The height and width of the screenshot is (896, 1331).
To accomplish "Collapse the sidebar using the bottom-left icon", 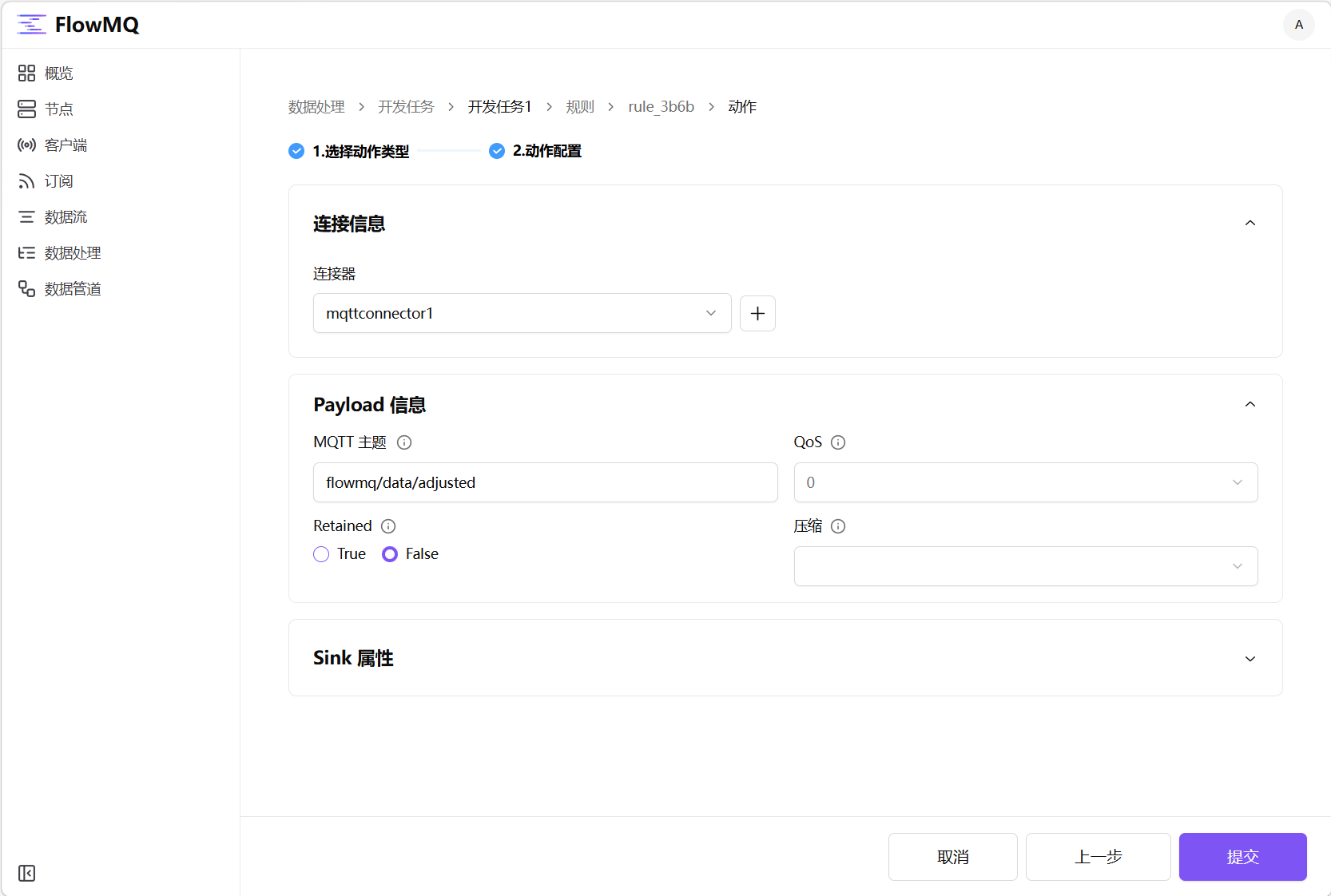I will pos(26,874).
